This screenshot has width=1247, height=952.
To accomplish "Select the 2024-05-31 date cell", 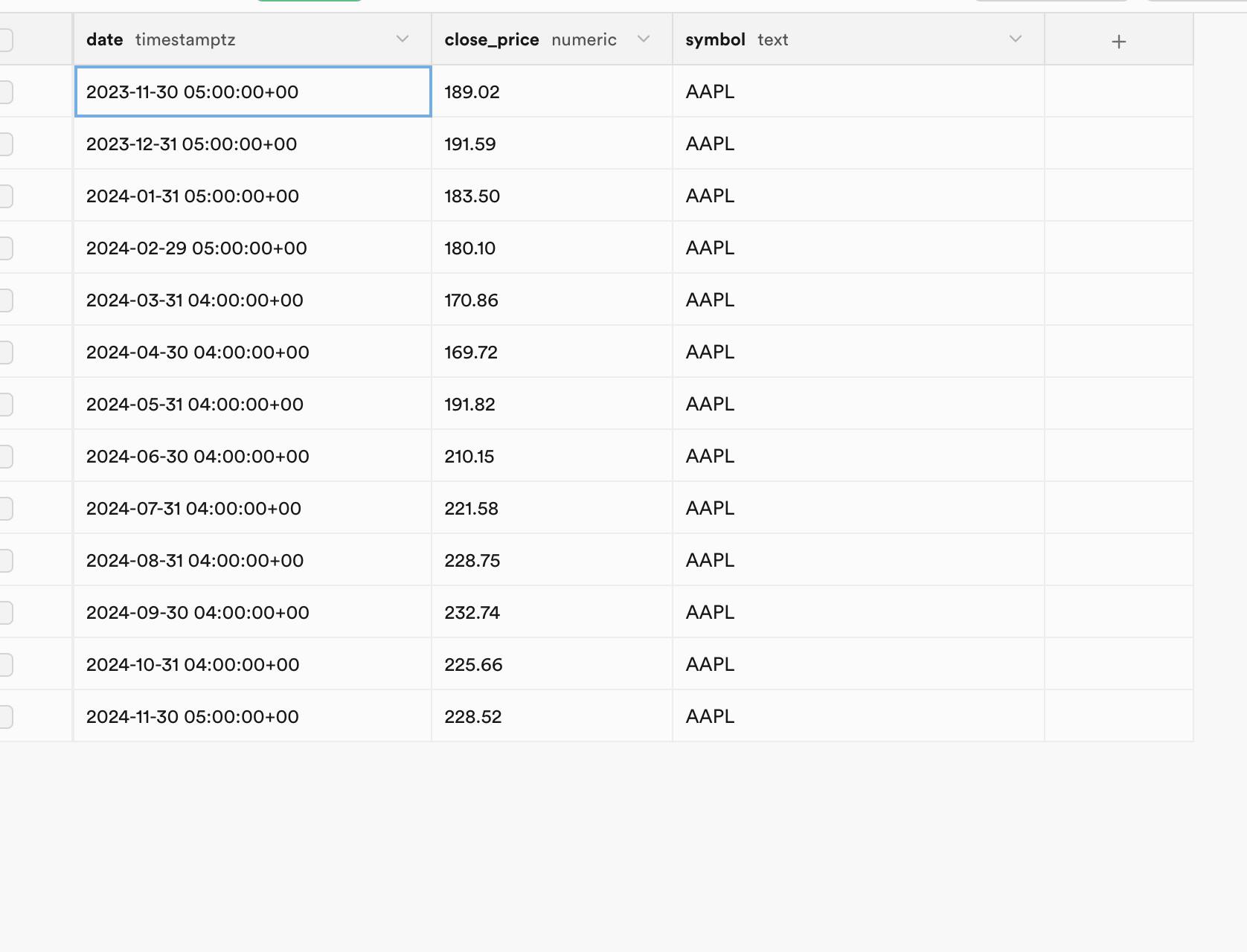I will click(252, 404).
